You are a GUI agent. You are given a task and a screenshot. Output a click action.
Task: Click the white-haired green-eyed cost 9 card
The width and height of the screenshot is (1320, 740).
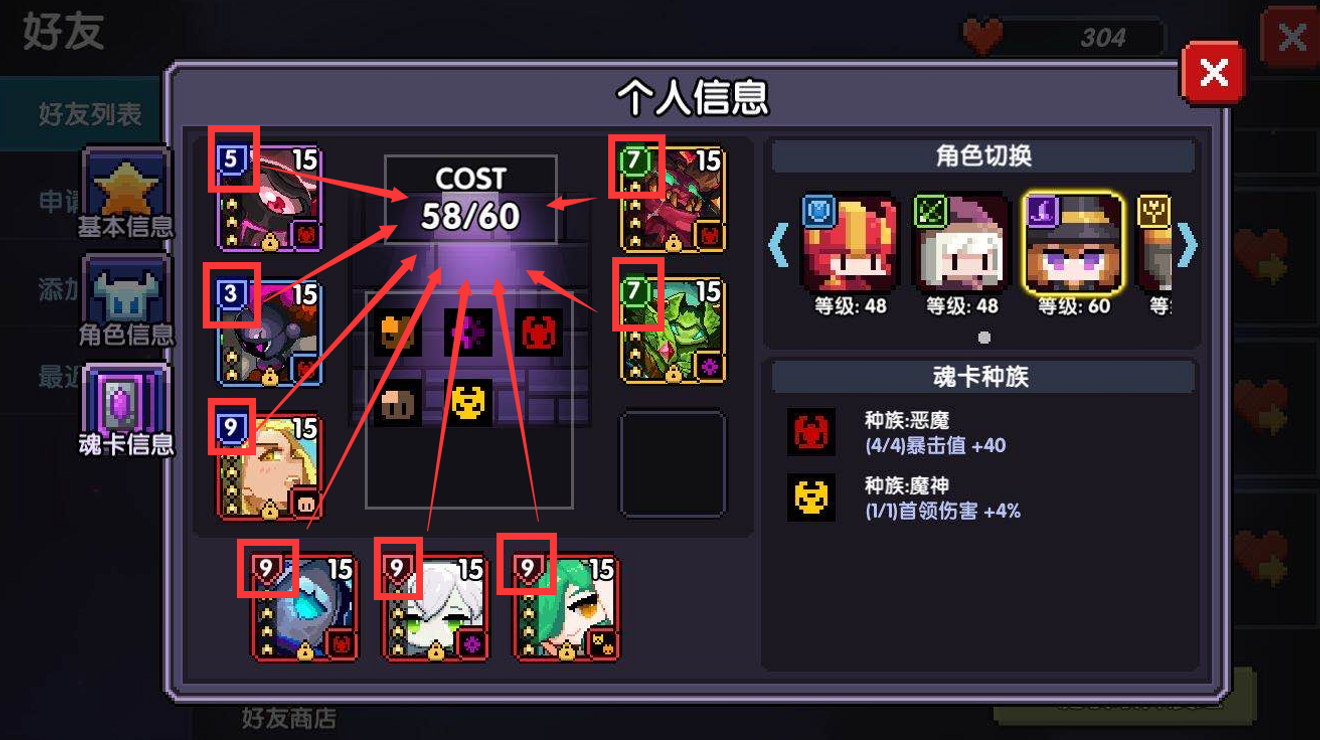coord(436,608)
